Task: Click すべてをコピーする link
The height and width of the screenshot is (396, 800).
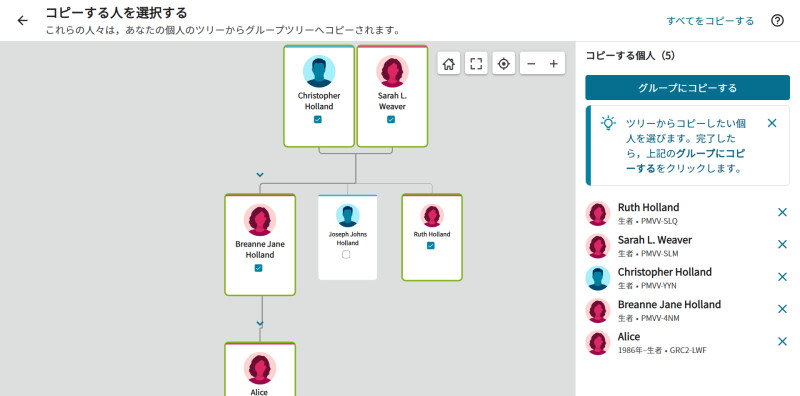Action: pyautogui.click(x=710, y=21)
